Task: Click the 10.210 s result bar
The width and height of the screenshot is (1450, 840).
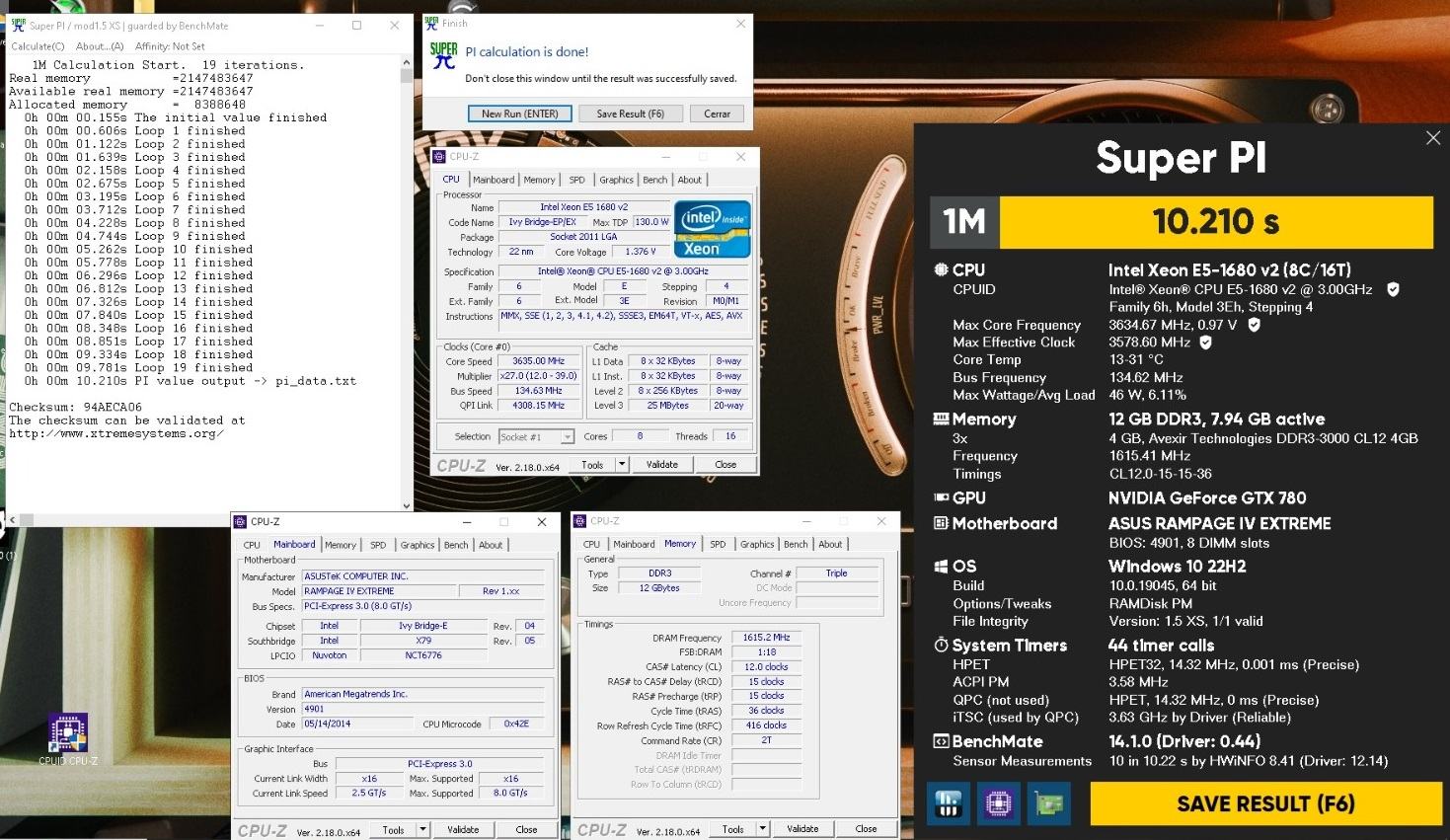Action: tap(1216, 222)
